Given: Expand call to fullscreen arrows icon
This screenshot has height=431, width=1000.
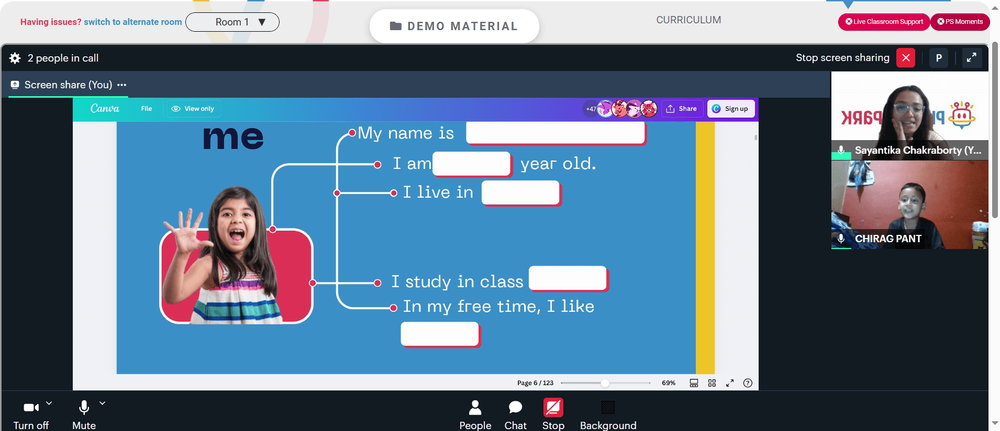Looking at the screenshot, I should point(971,58).
